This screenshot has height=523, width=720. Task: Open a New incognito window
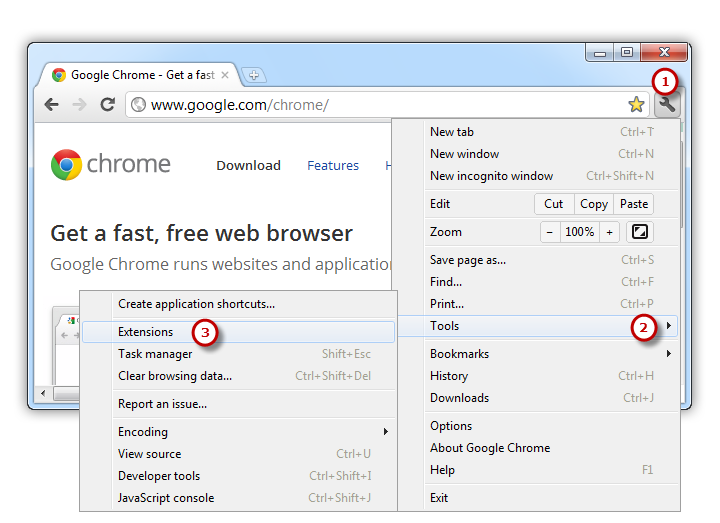pos(551,176)
